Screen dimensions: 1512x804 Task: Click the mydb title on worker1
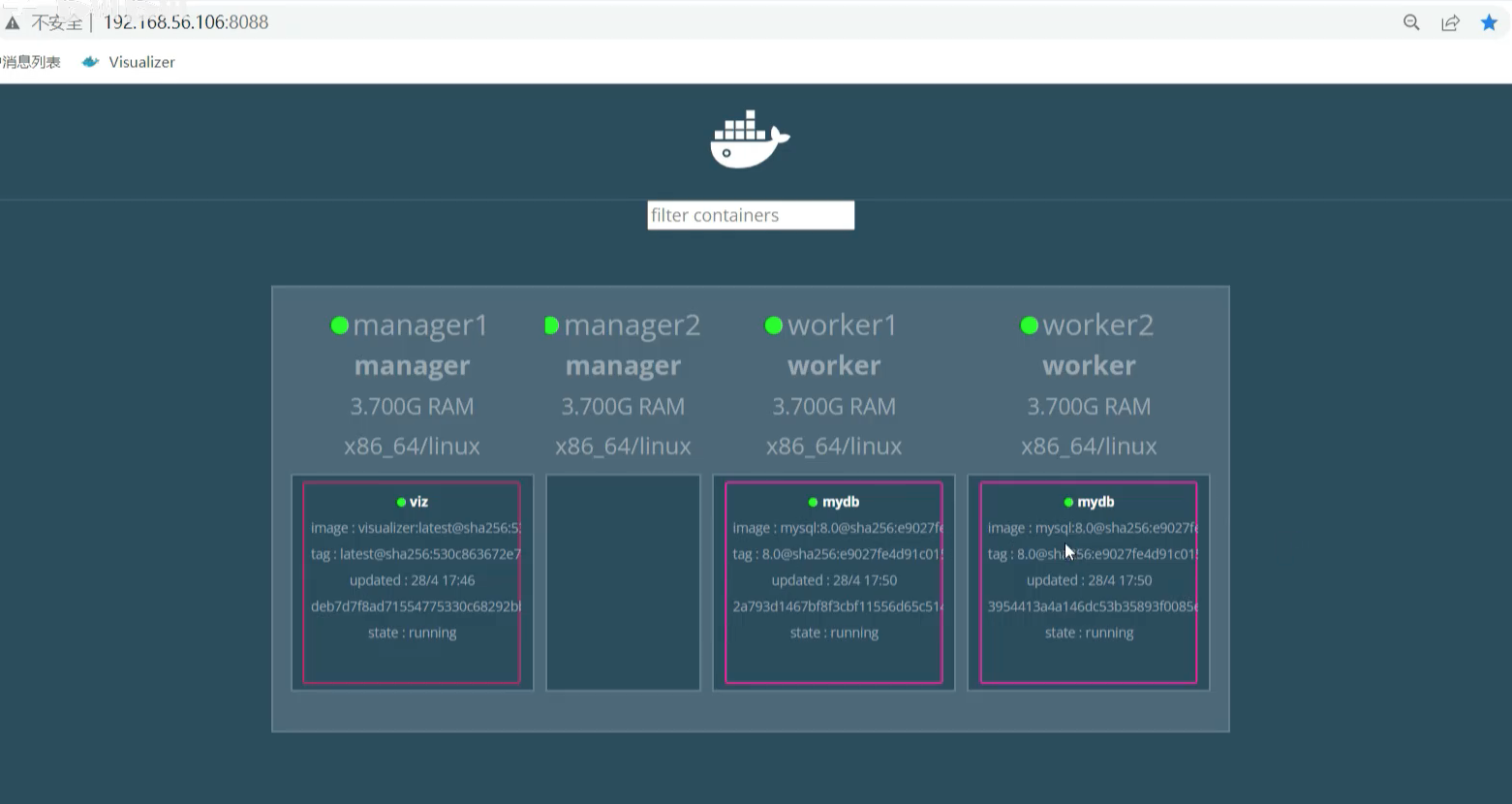point(841,502)
